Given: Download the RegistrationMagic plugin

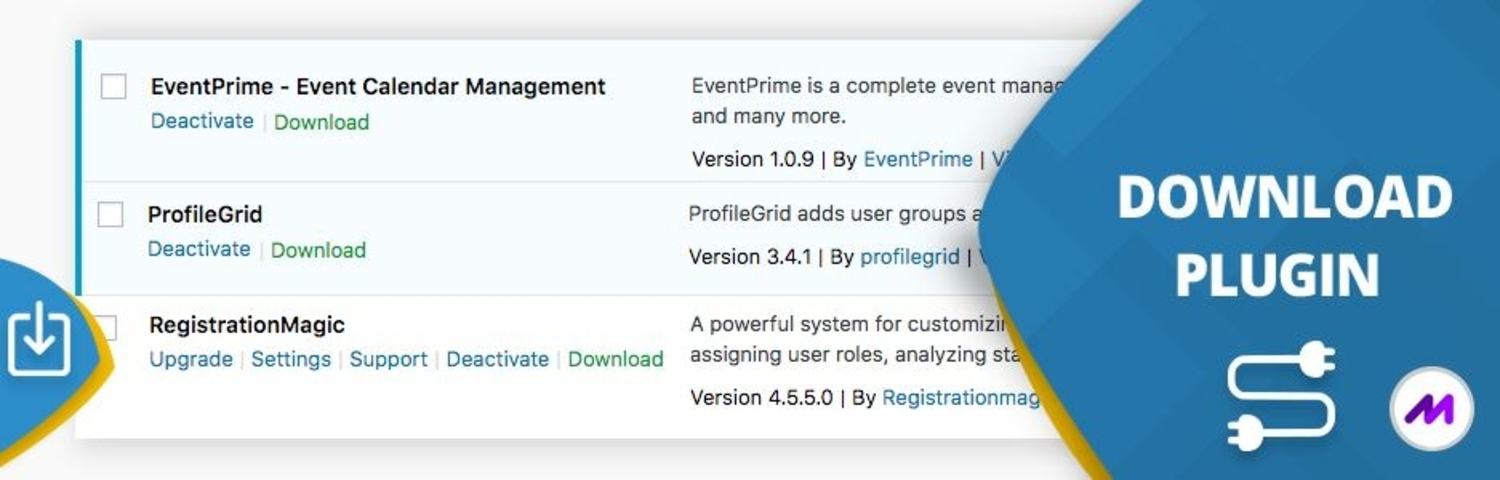Looking at the screenshot, I should 615,359.
